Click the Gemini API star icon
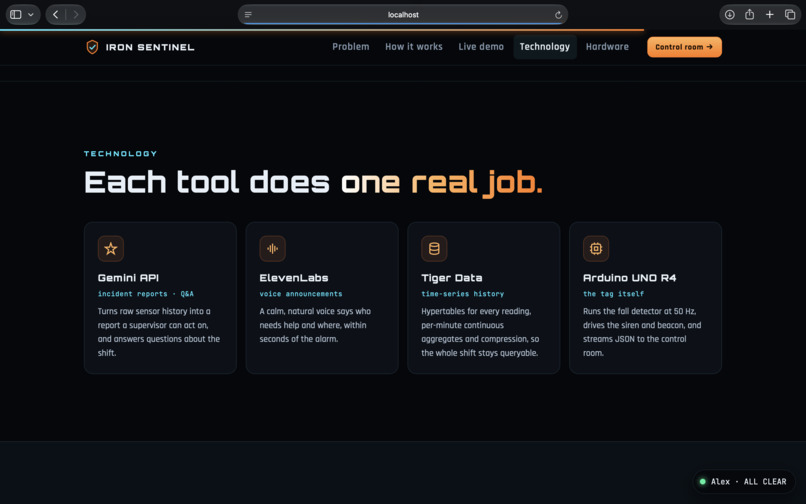The height and width of the screenshot is (504, 806). [x=111, y=249]
